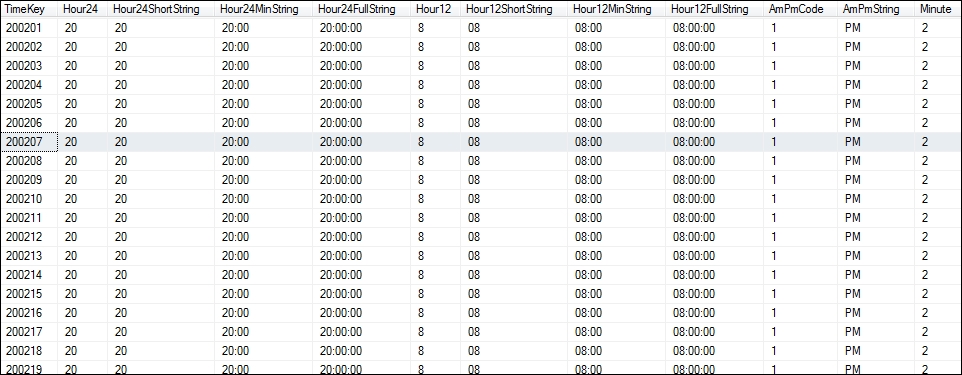Click the Hour24FullString column header
Image resolution: width=962 pixels, height=375 pixels.
tap(361, 9)
